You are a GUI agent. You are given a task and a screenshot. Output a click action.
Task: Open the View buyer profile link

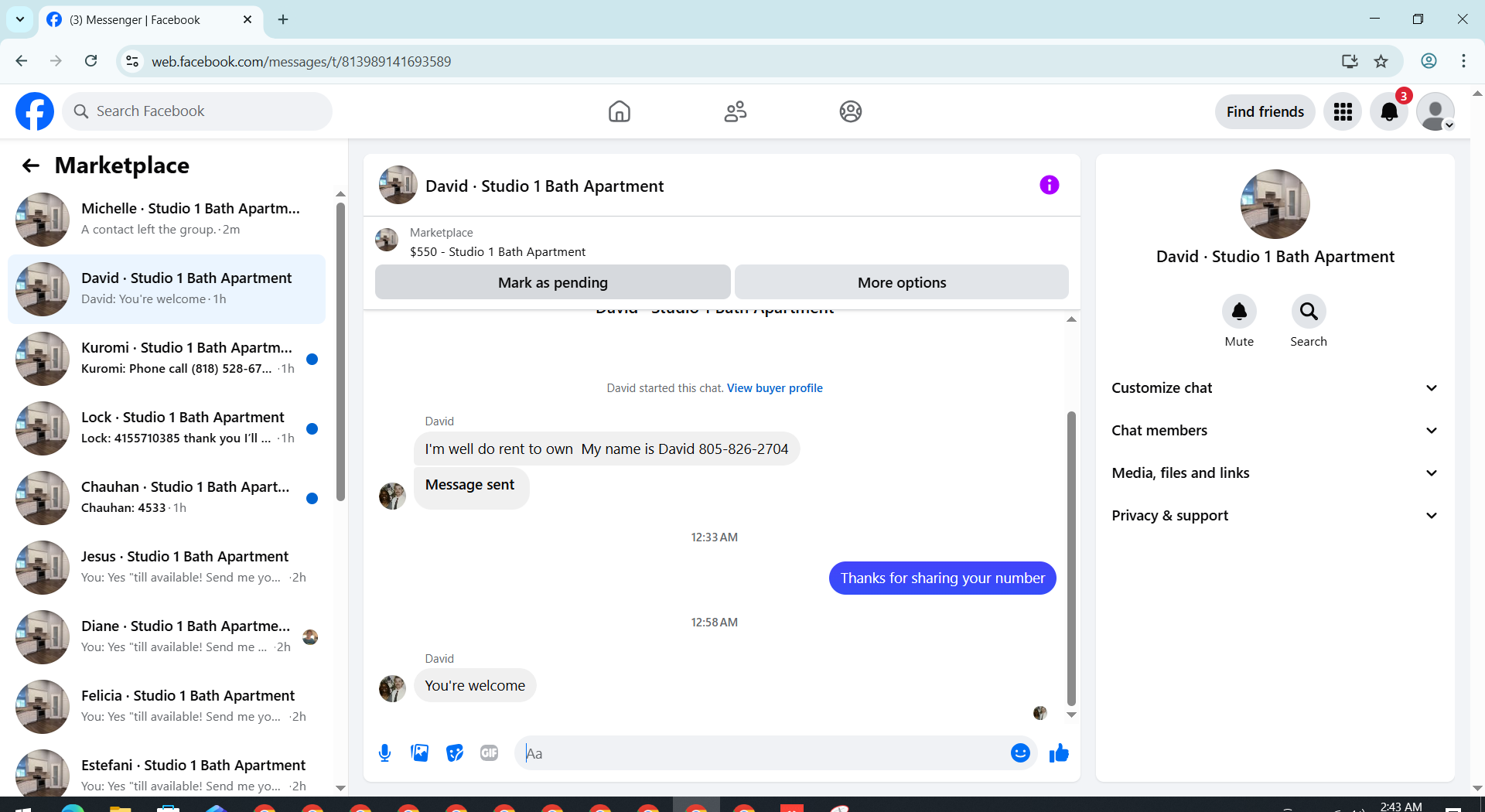[x=774, y=388]
